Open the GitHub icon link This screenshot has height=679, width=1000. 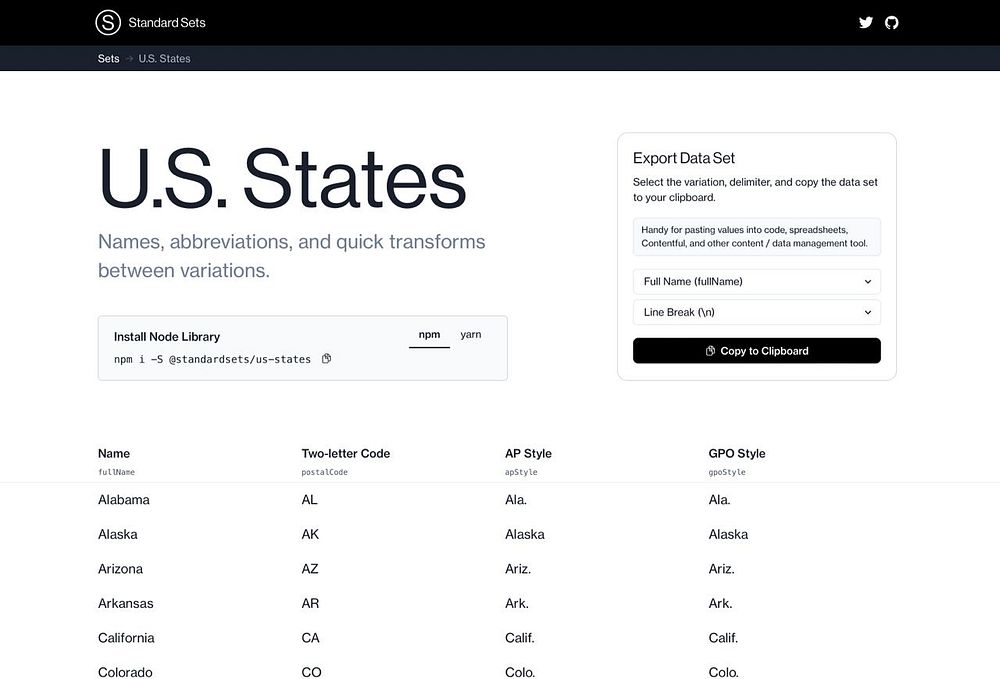[x=892, y=22]
